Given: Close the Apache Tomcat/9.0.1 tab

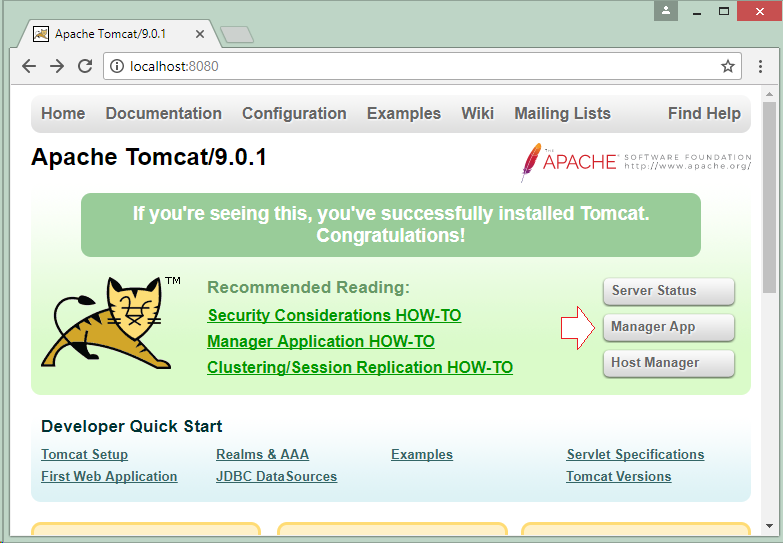Looking at the screenshot, I should [x=200, y=34].
